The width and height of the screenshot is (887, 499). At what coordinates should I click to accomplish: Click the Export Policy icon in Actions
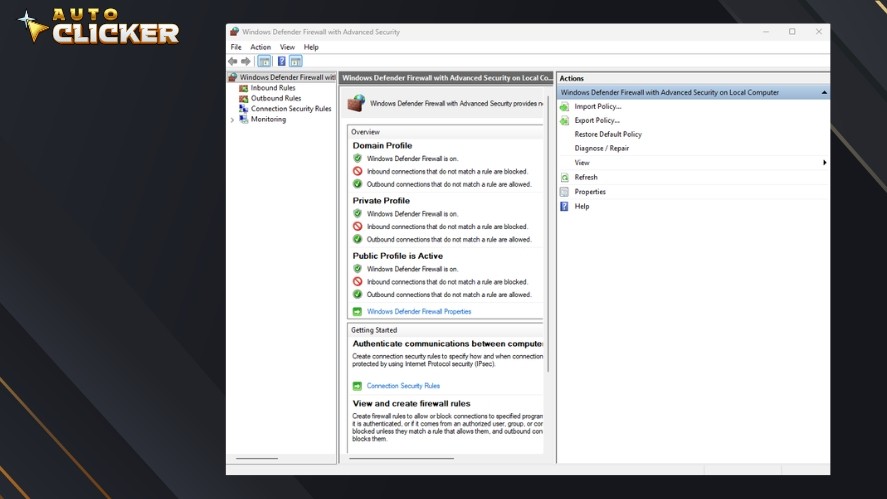click(x=565, y=121)
